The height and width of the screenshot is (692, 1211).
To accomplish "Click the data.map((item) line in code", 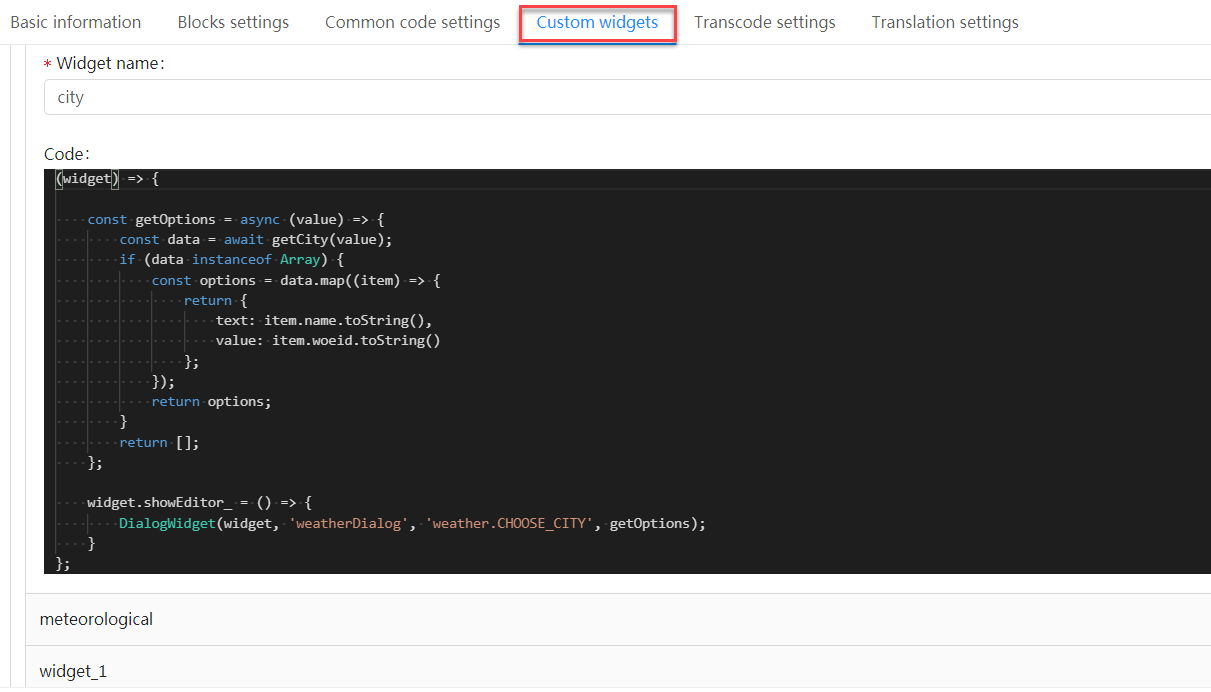I will (296, 280).
